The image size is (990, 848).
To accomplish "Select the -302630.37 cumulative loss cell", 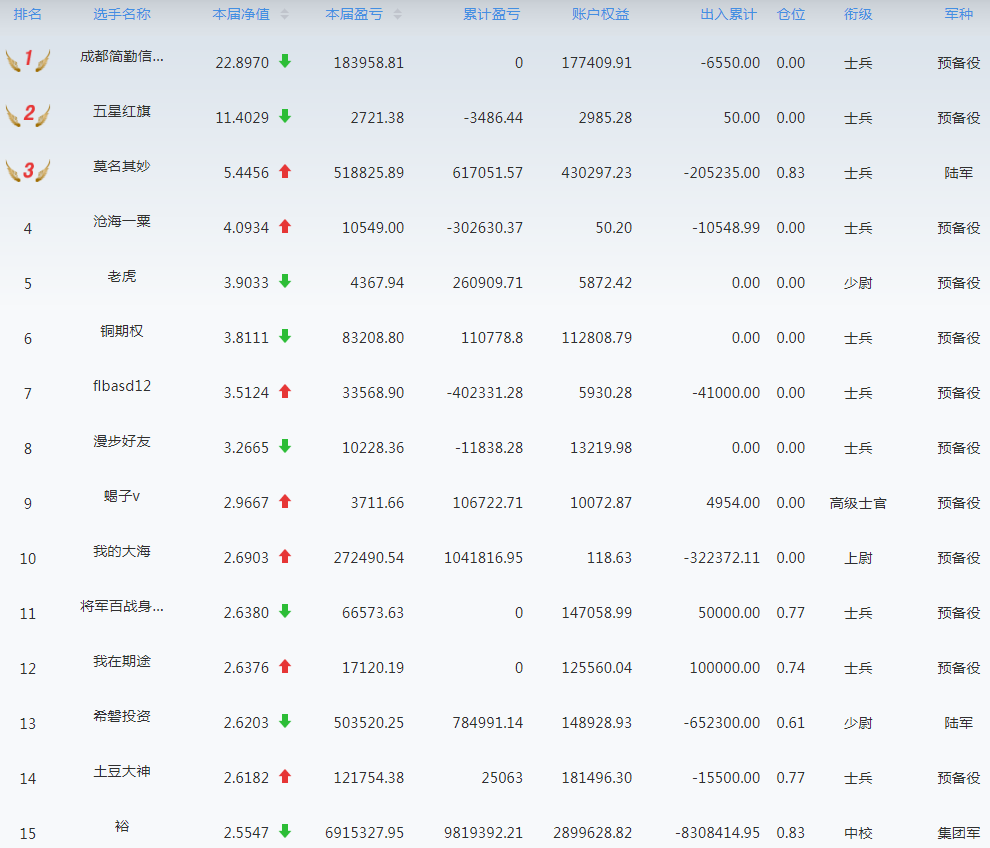I will tap(485, 228).
